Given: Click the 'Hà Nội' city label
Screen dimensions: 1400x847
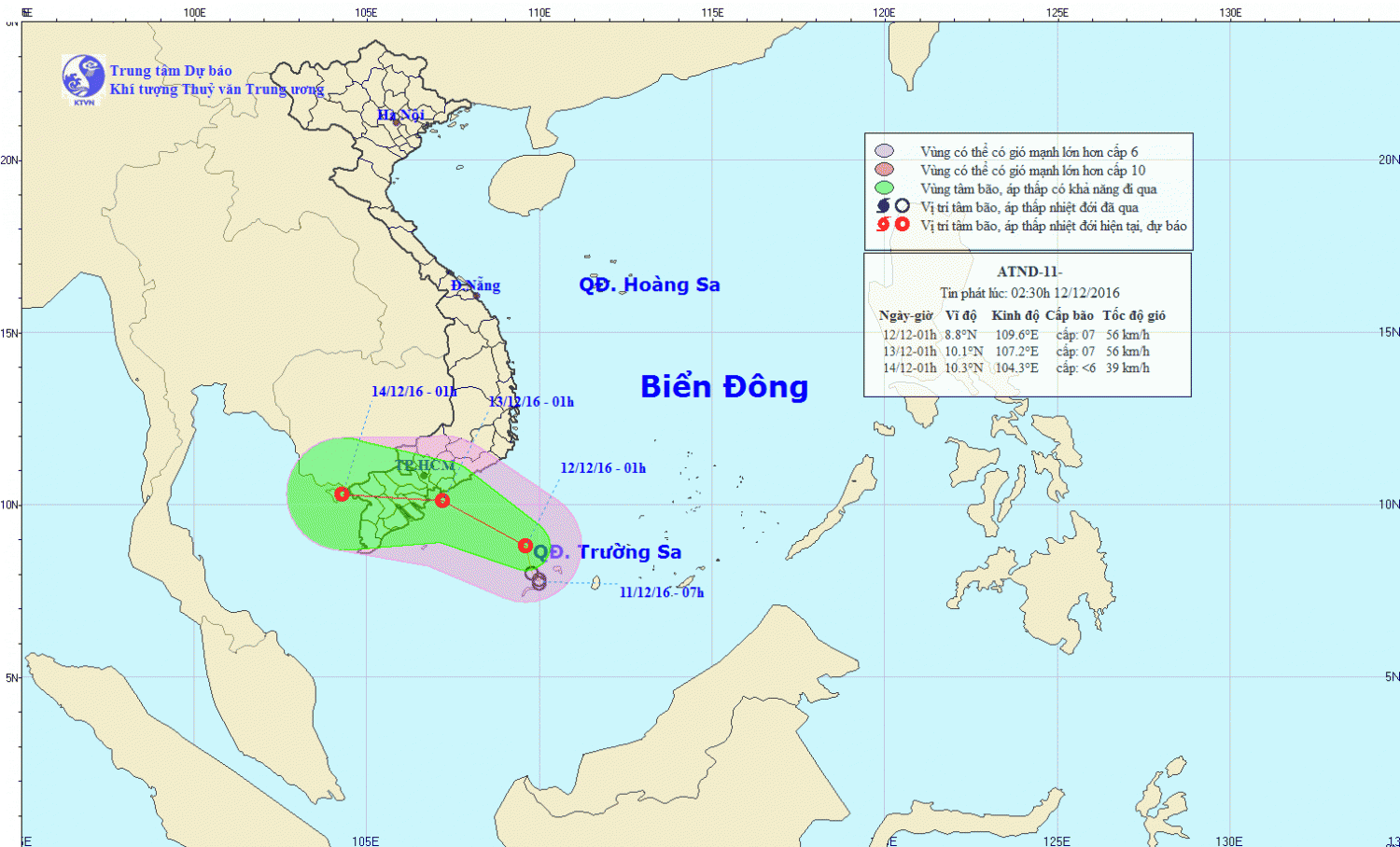Looking at the screenshot, I should (400, 115).
